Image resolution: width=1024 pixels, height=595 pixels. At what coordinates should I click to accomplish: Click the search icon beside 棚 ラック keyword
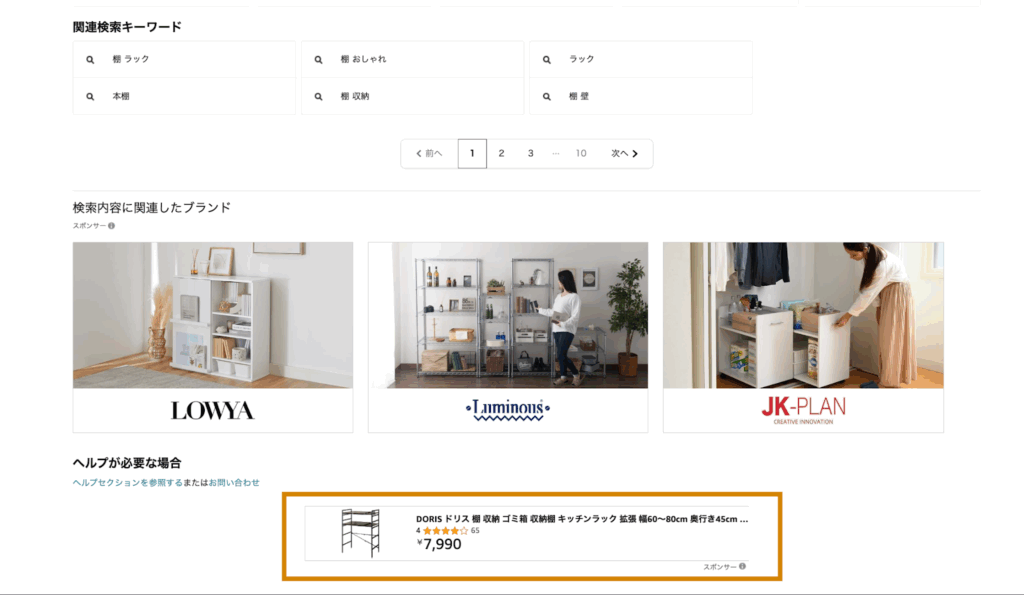(90, 59)
